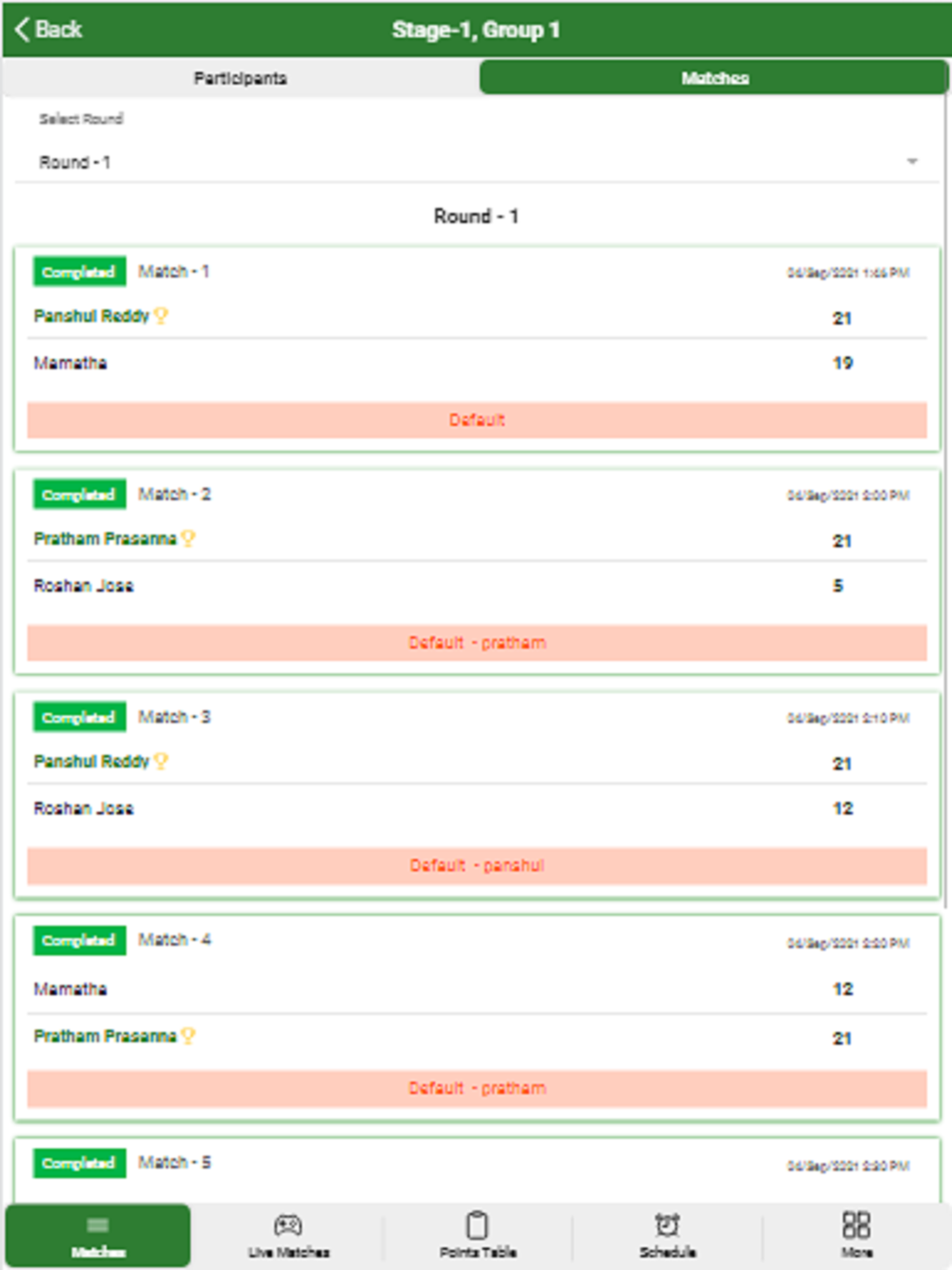
Task: Select the Matches tab at top
Action: (714, 78)
